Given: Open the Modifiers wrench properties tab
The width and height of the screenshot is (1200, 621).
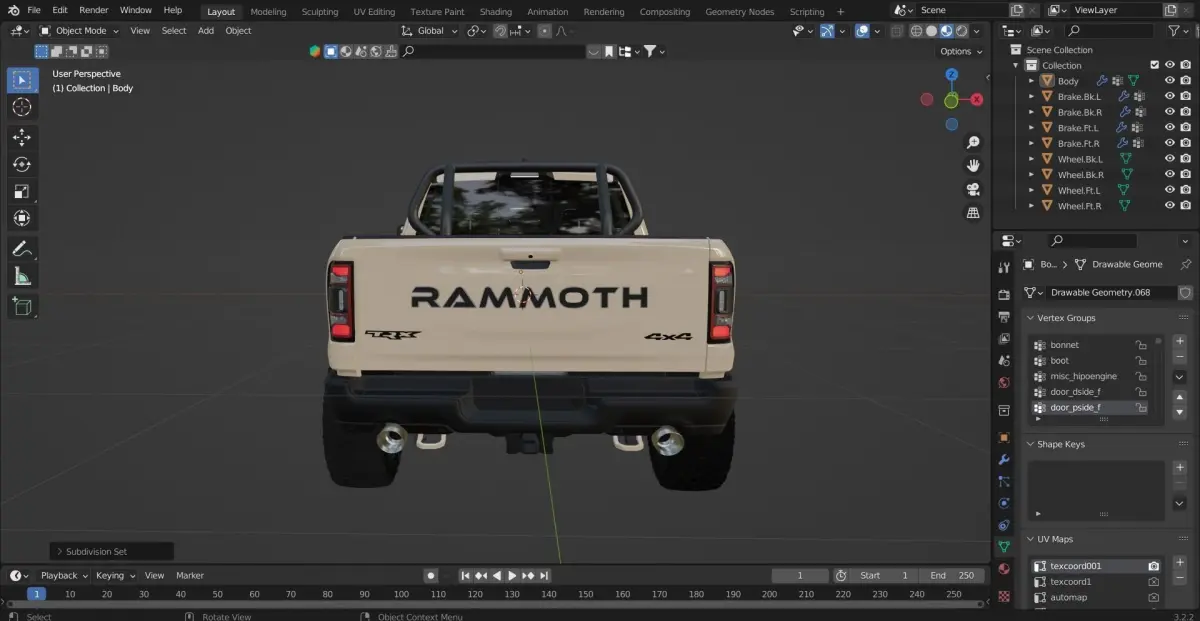Looking at the screenshot, I should [x=1005, y=460].
